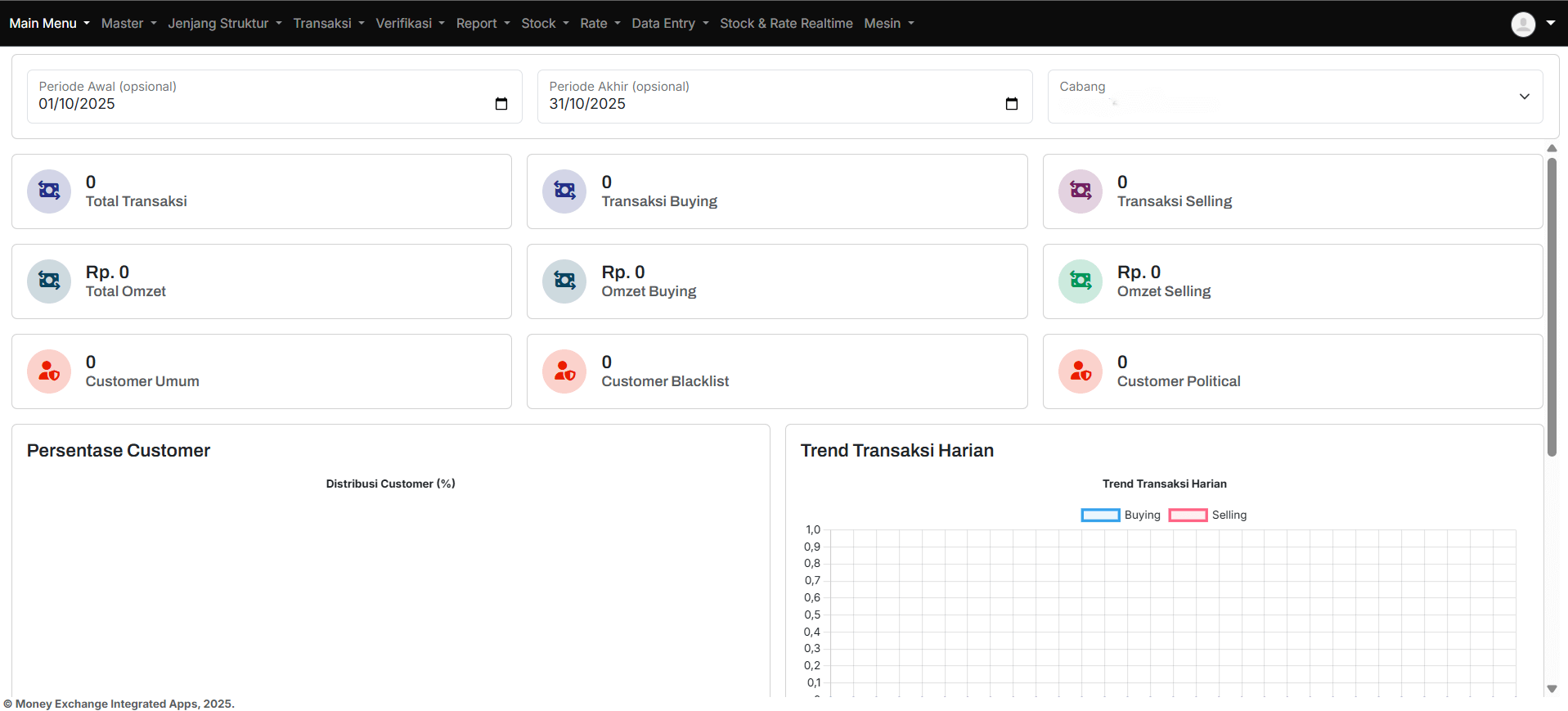Image resolution: width=1568 pixels, height=711 pixels.
Task: Click the Customer Political user icon
Action: tap(1081, 371)
